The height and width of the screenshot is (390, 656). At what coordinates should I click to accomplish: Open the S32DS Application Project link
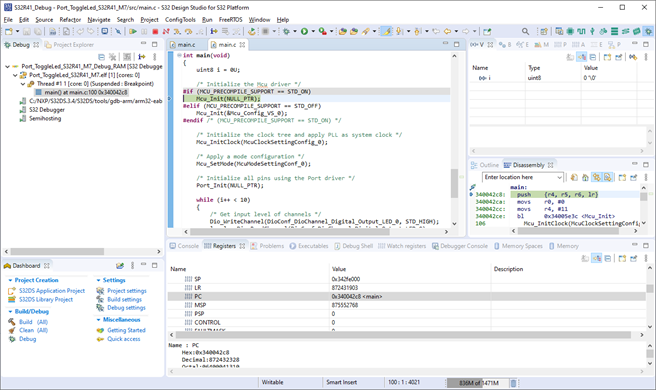click(x=52, y=291)
